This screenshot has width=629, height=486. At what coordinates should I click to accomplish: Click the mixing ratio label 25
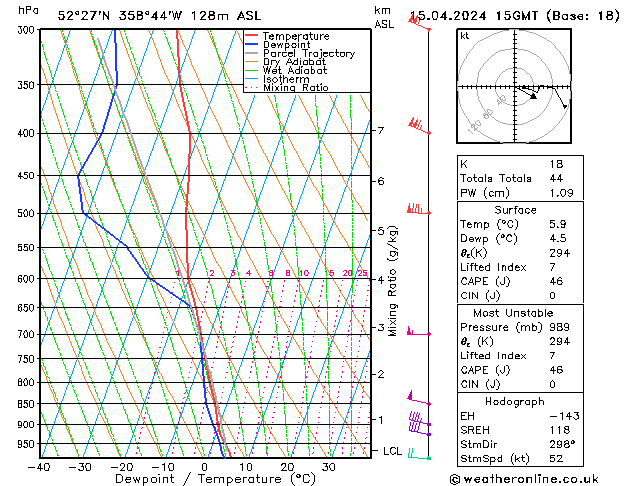(362, 273)
